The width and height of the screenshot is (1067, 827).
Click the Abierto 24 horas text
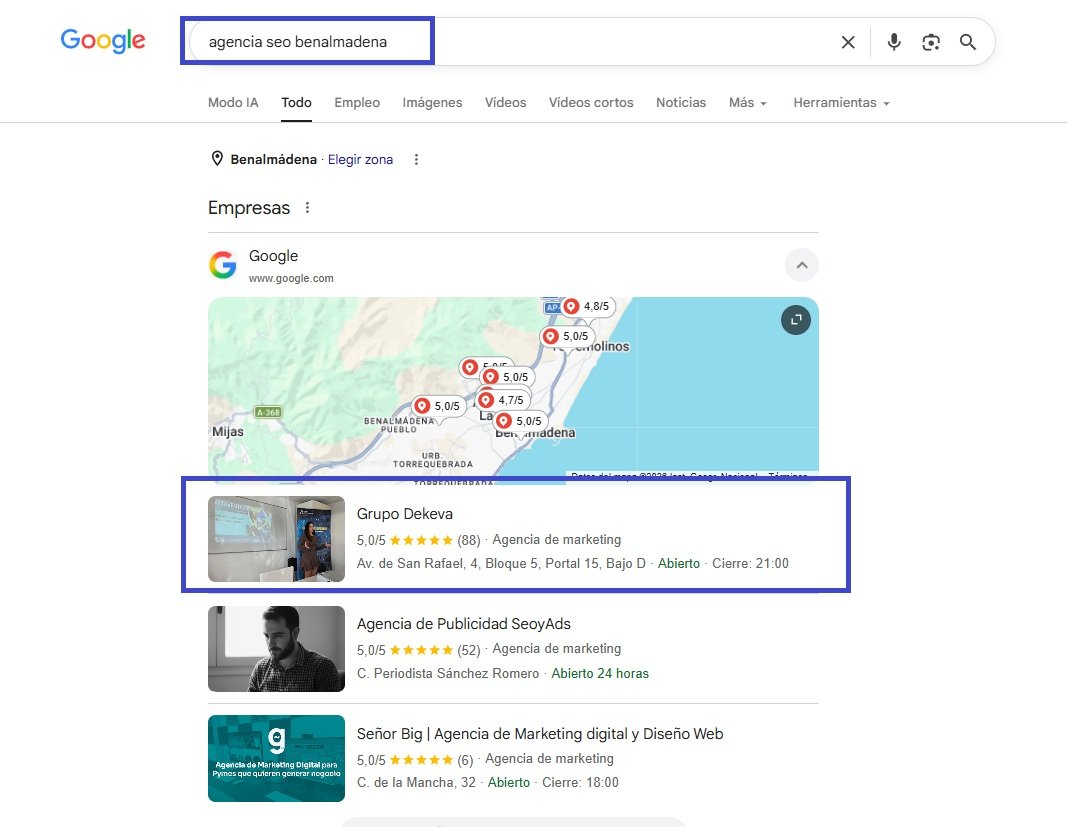coord(600,673)
